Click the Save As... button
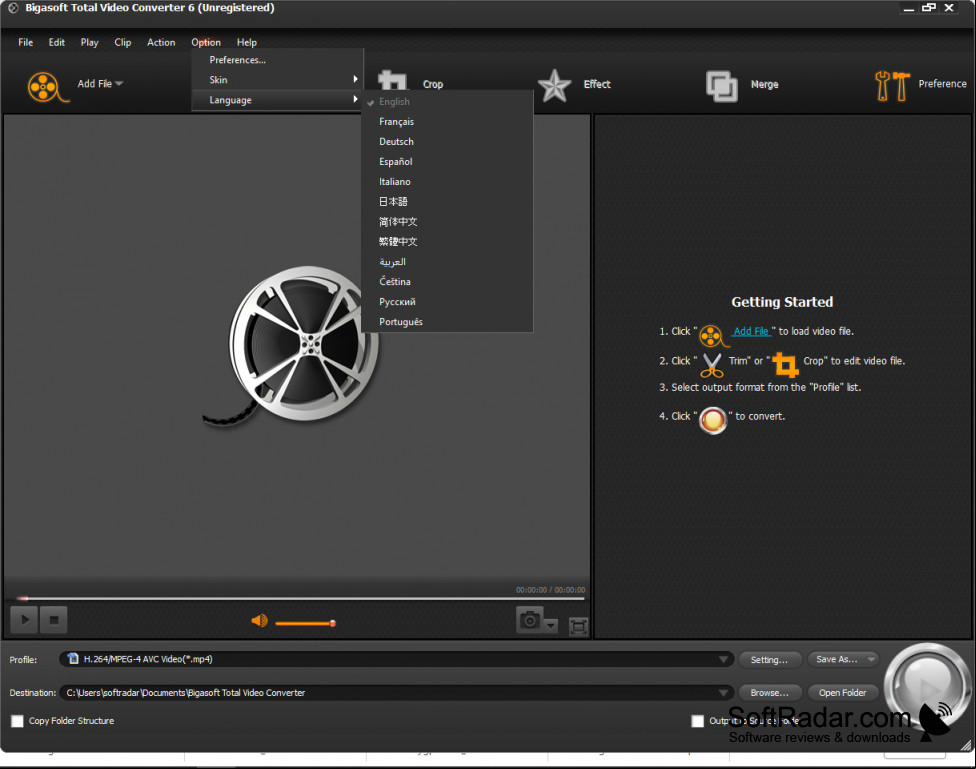 837,659
